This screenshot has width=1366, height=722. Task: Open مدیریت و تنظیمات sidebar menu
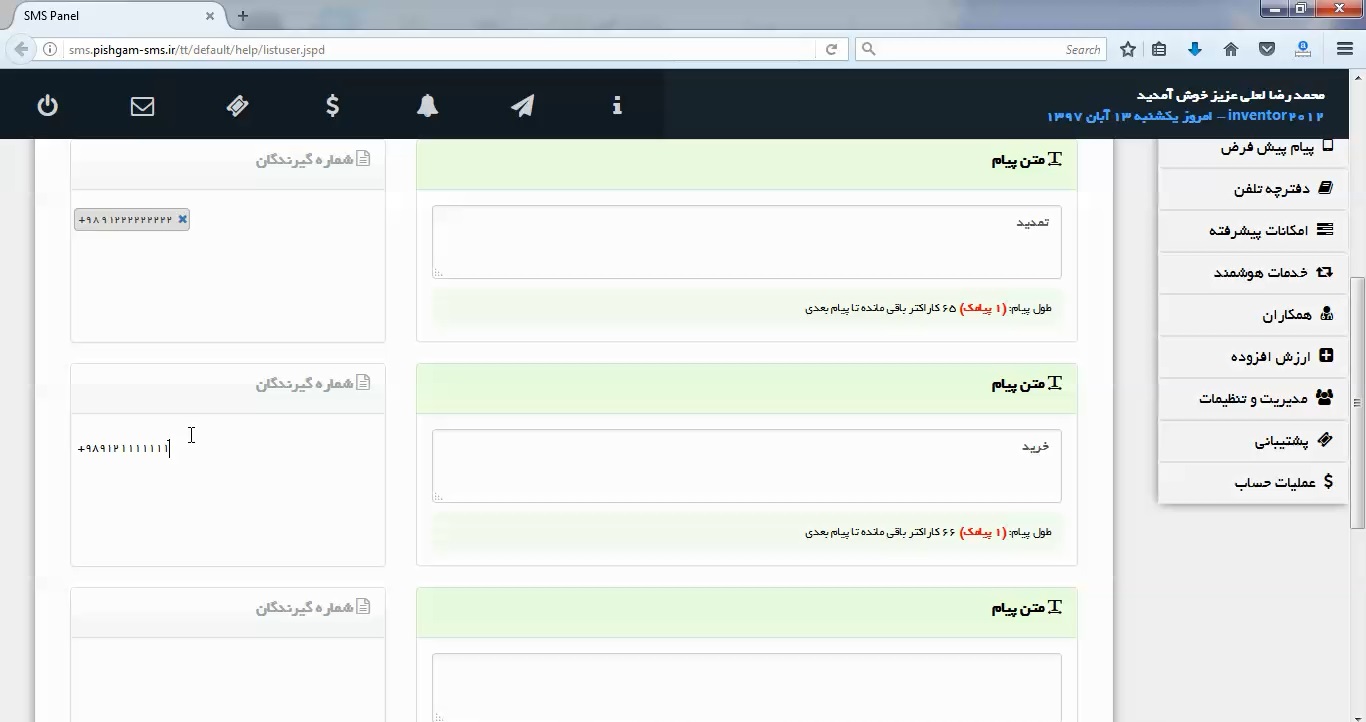click(1252, 398)
